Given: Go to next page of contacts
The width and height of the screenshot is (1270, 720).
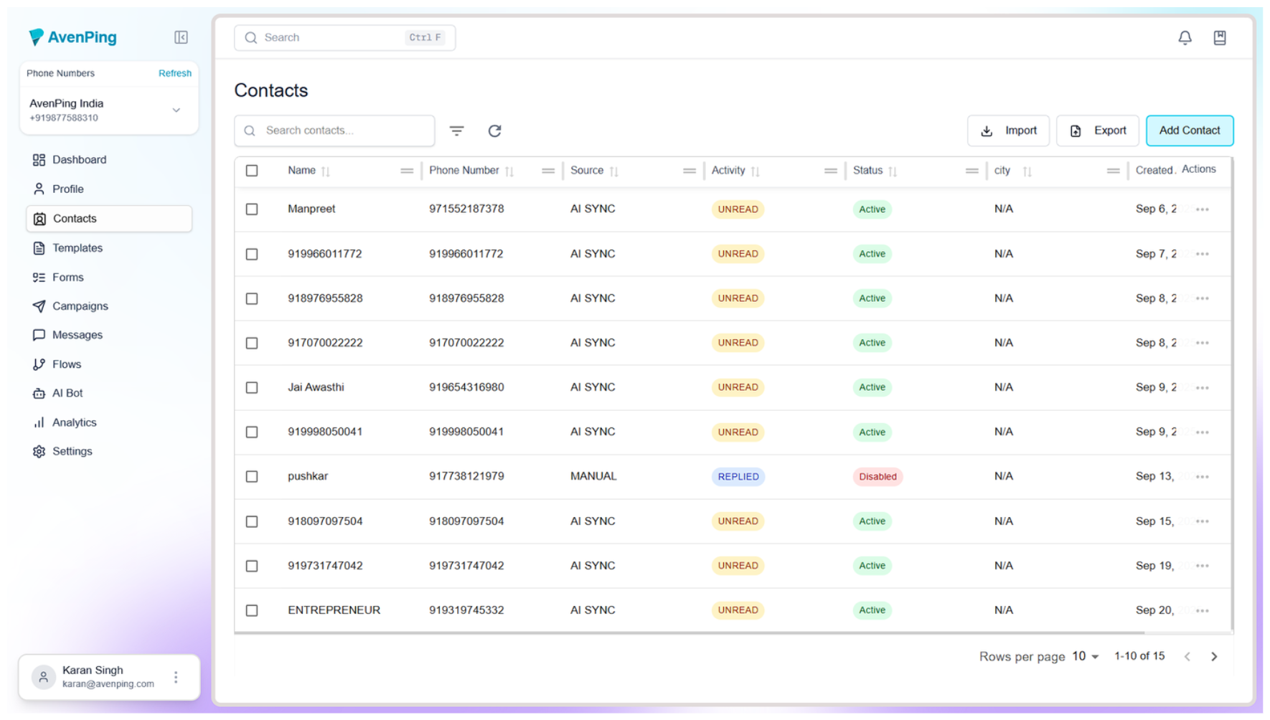Looking at the screenshot, I should pos(1214,657).
